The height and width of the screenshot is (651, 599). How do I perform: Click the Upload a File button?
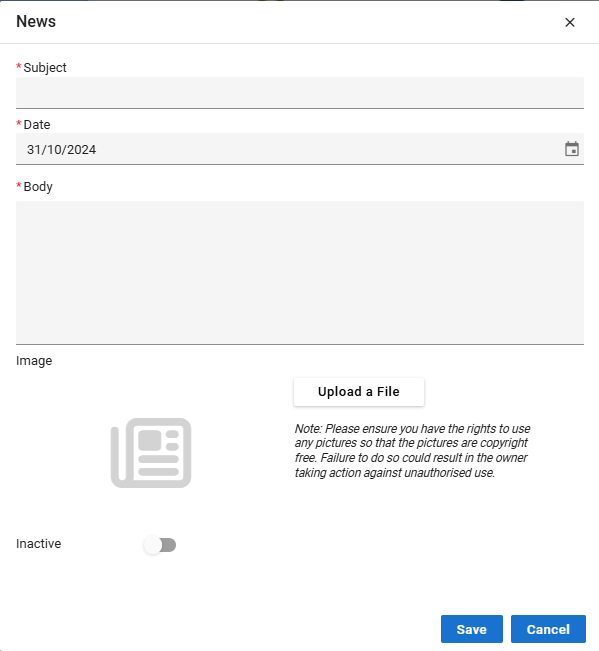(x=359, y=392)
